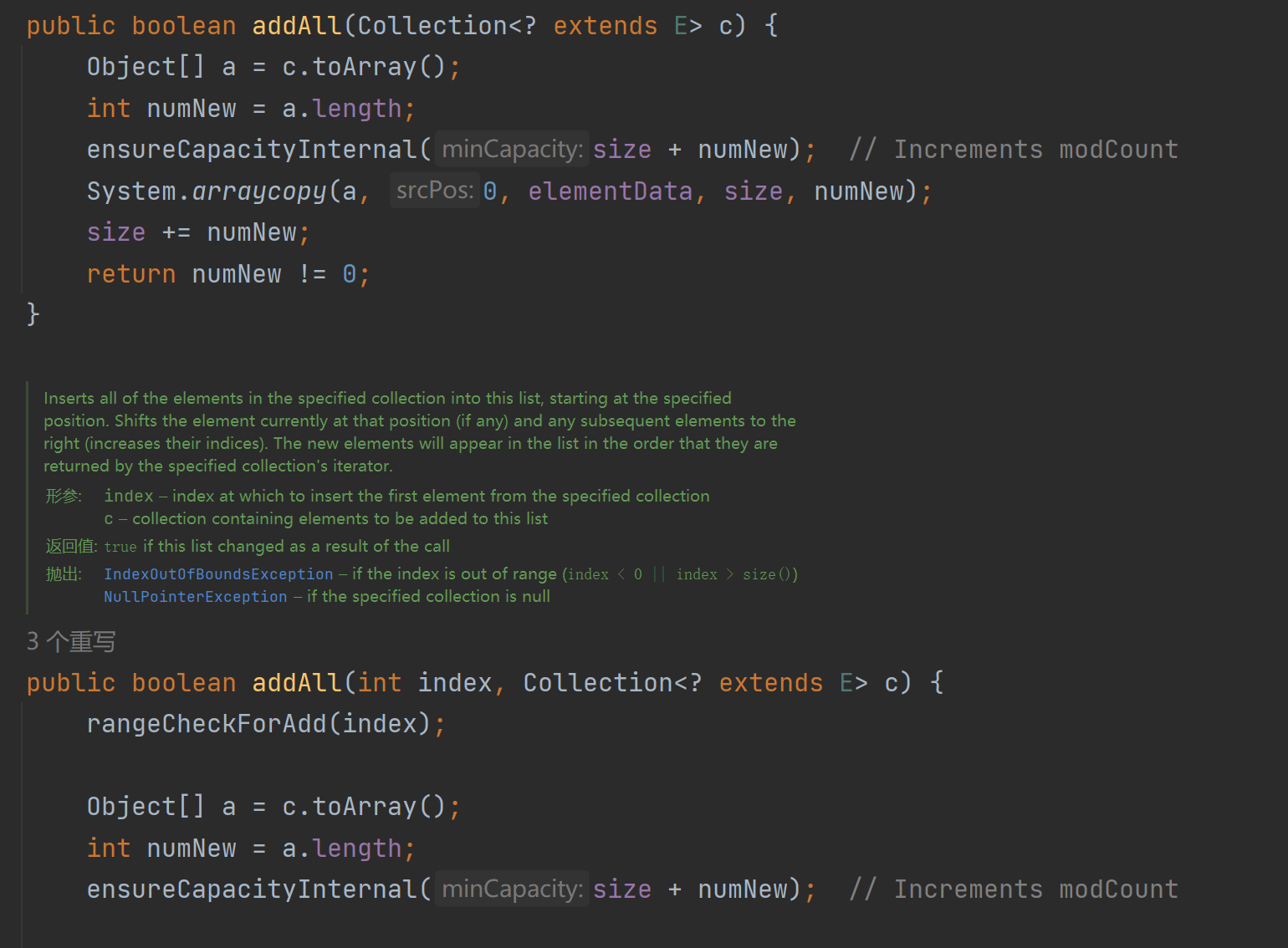Click the System class name
The height and width of the screenshot is (948, 1288).
tap(132, 191)
